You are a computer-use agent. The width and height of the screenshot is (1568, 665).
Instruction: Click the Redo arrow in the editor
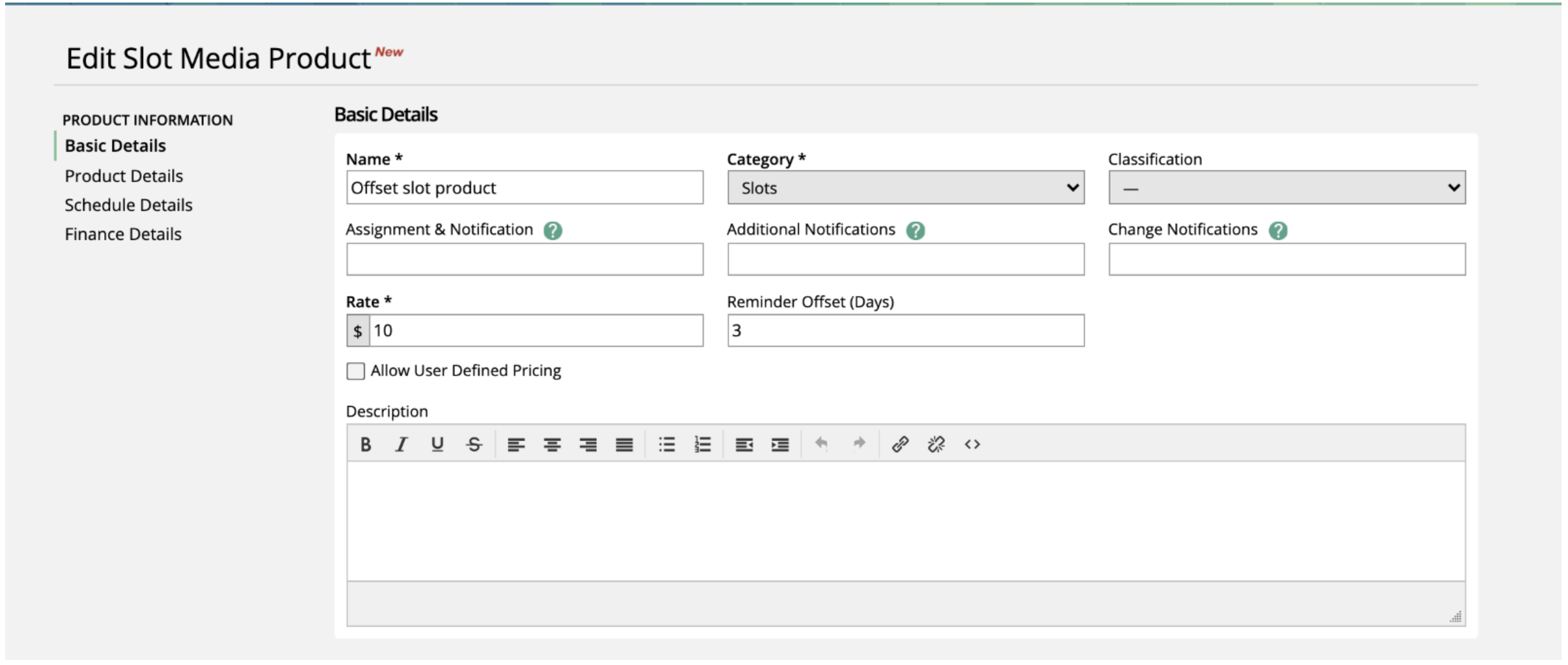[859, 444]
